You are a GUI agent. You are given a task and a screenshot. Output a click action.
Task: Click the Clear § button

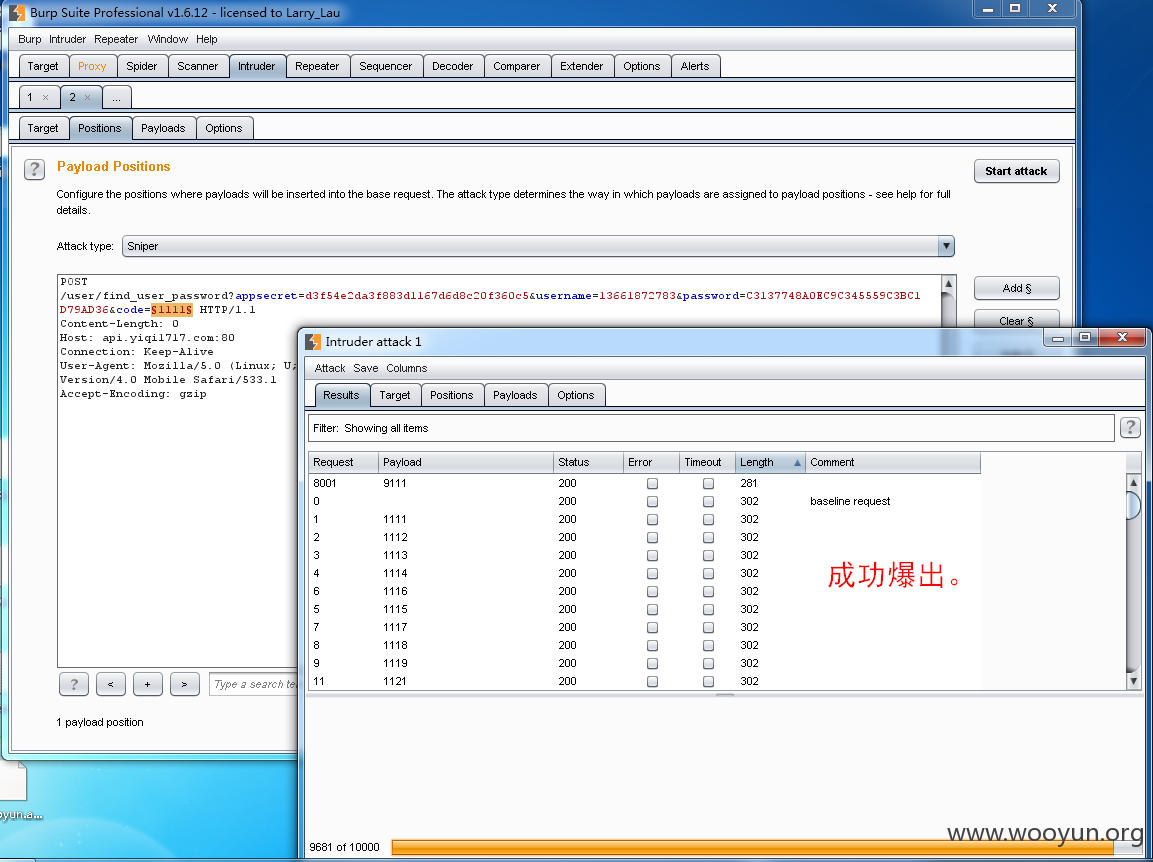click(x=1016, y=320)
